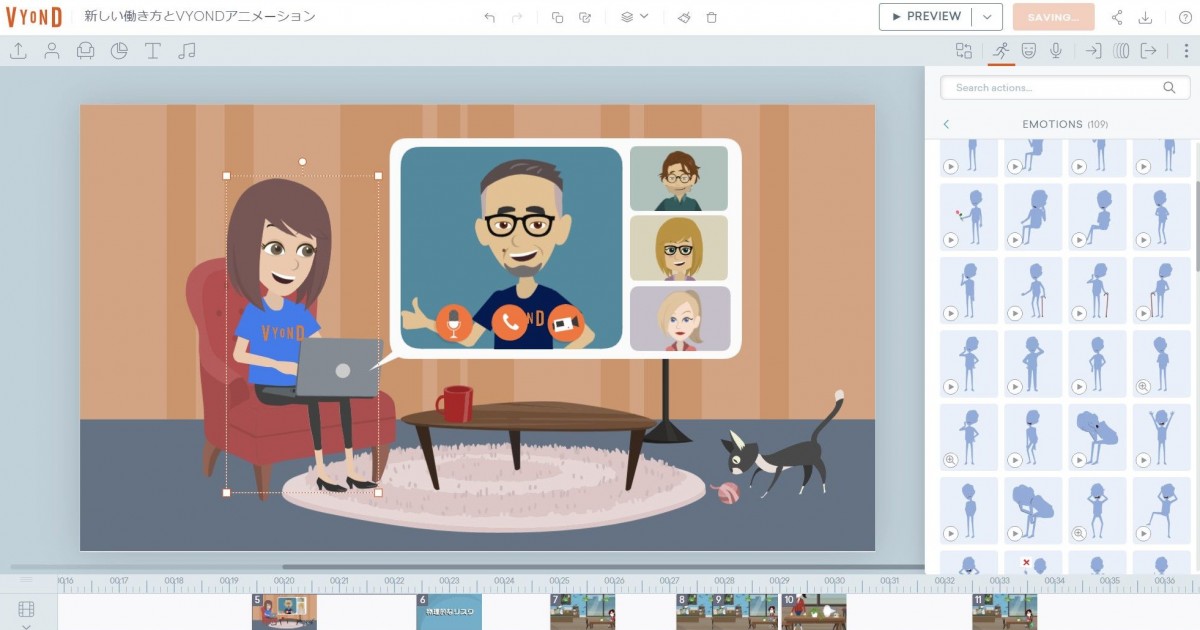Open the Text tool library
The width and height of the screenshot is (1200, 630).
(153, 51)
